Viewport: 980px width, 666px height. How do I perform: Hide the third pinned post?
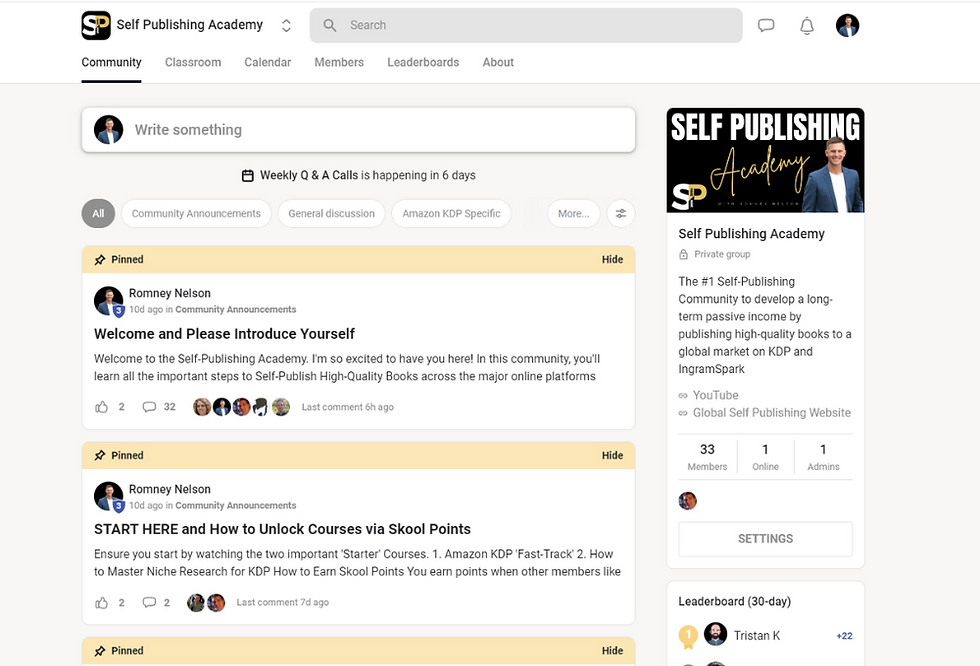(612, 651)
